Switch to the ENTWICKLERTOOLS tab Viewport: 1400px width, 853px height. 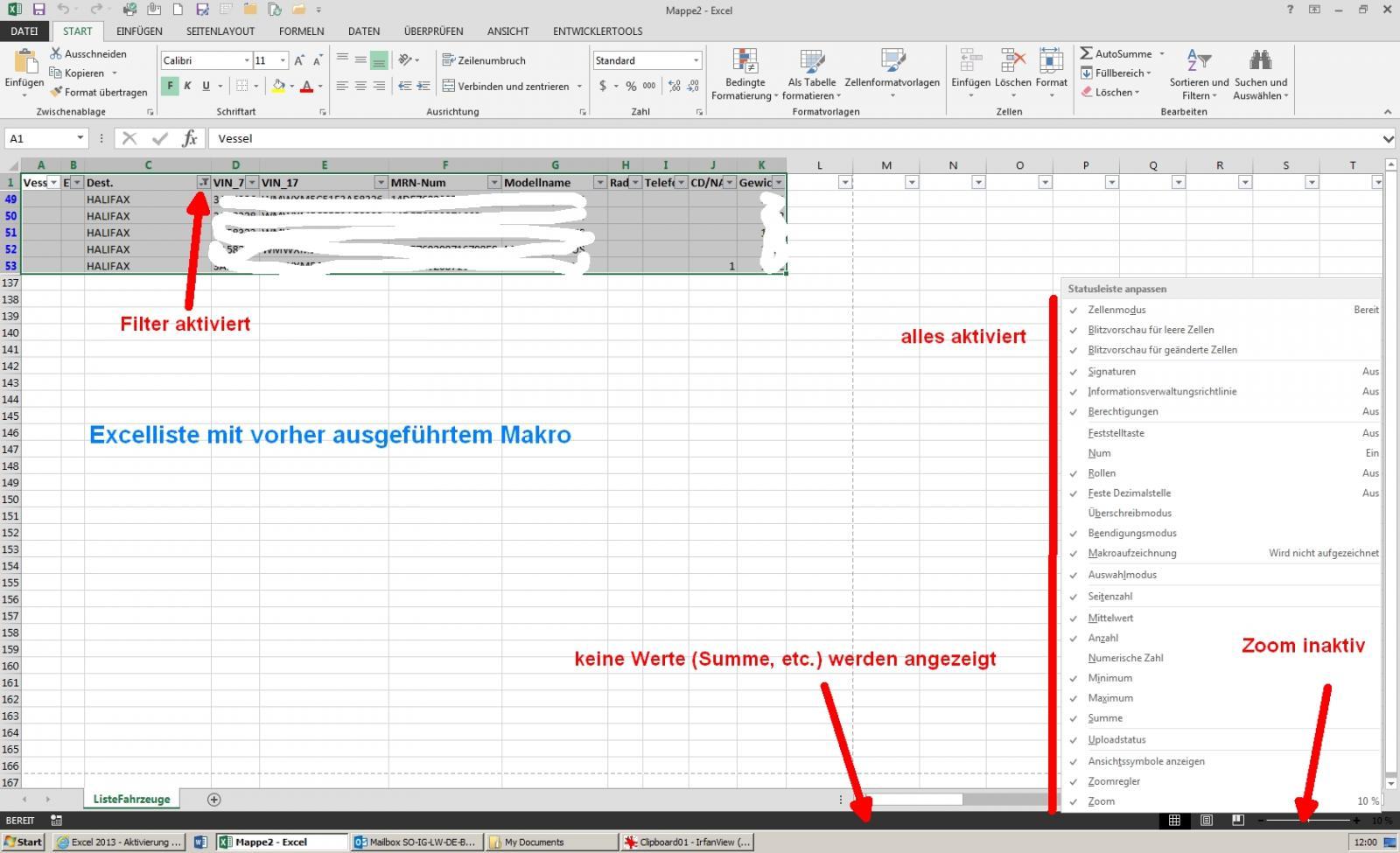click(x=598, y=31)
